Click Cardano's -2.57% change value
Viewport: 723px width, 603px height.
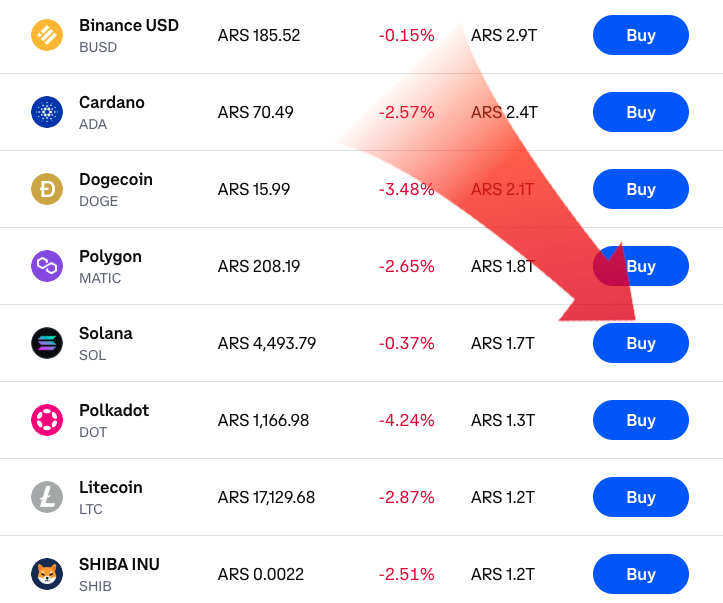(x=406, y=112)
